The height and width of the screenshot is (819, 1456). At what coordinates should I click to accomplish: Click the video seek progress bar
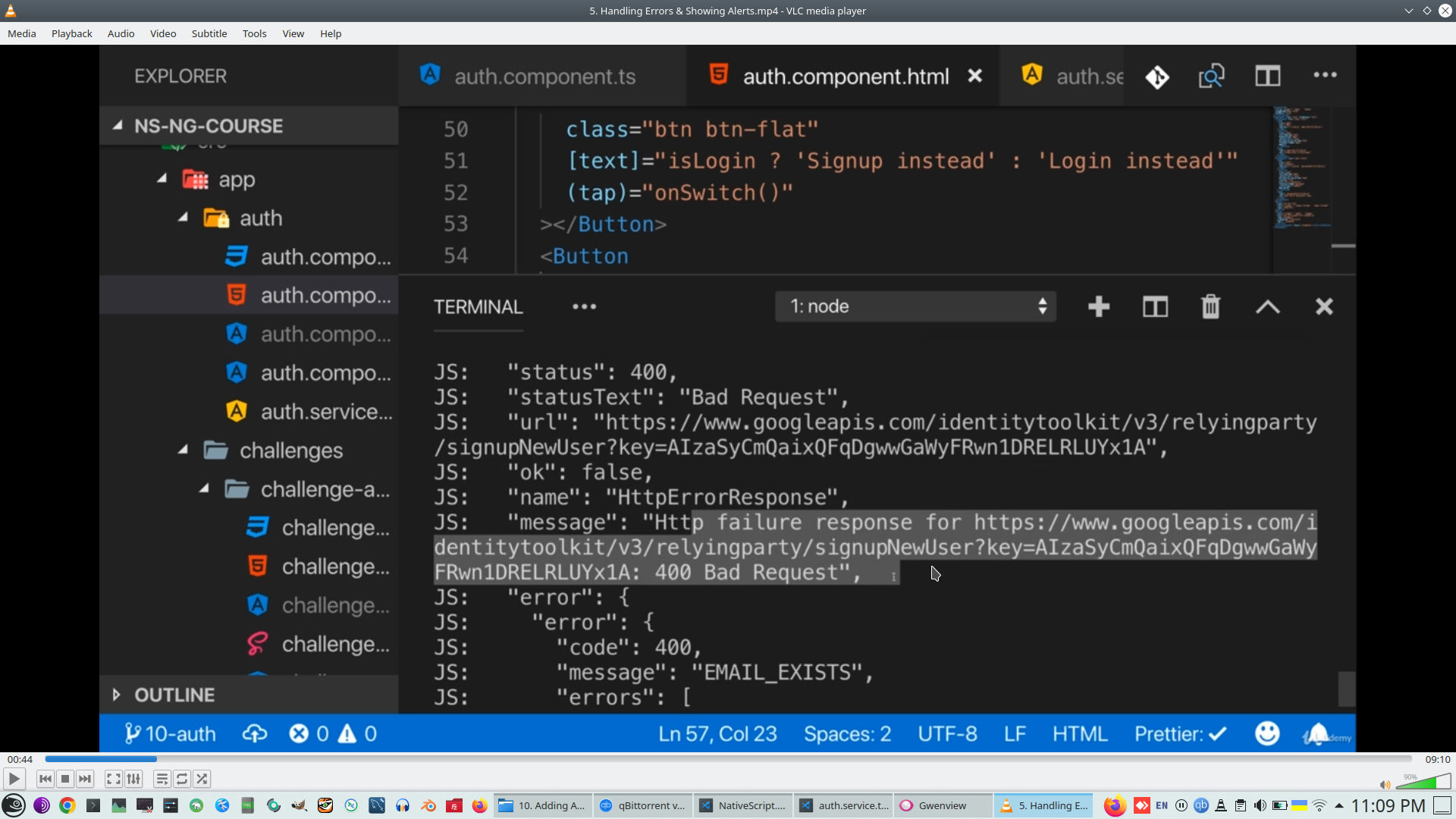pos(728,759)
